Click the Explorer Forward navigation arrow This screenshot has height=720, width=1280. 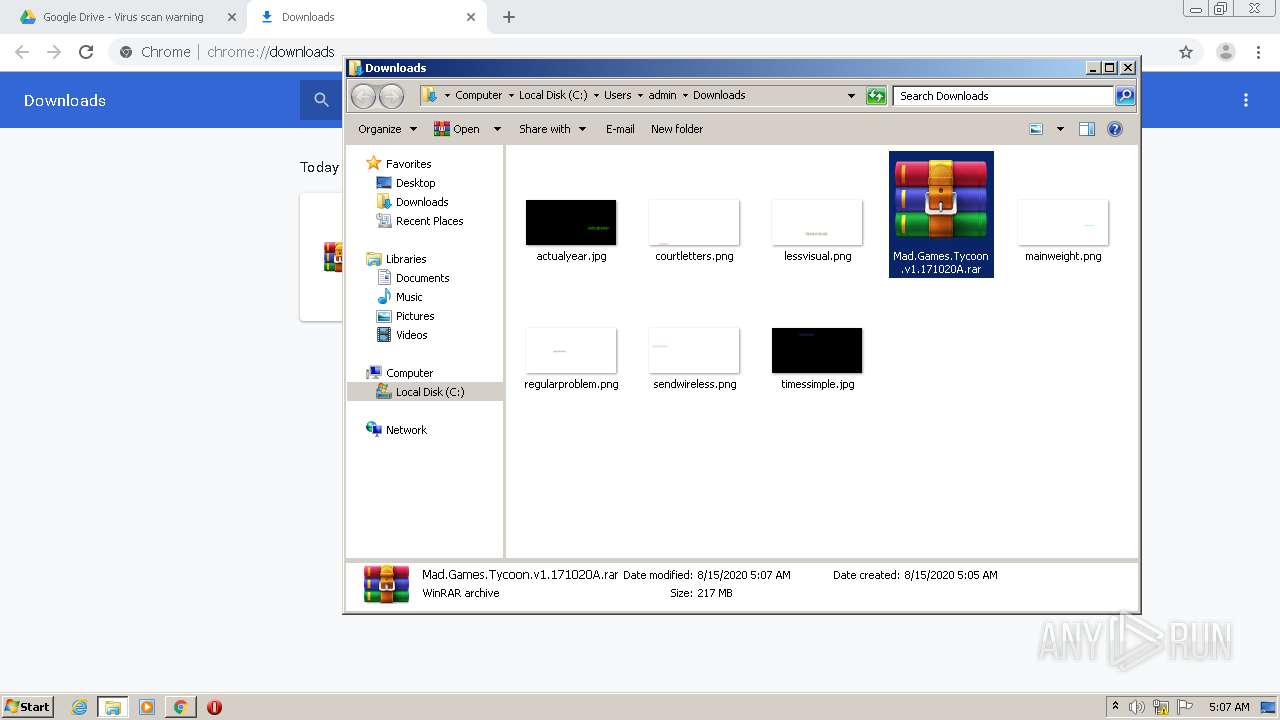coord(391,96)
